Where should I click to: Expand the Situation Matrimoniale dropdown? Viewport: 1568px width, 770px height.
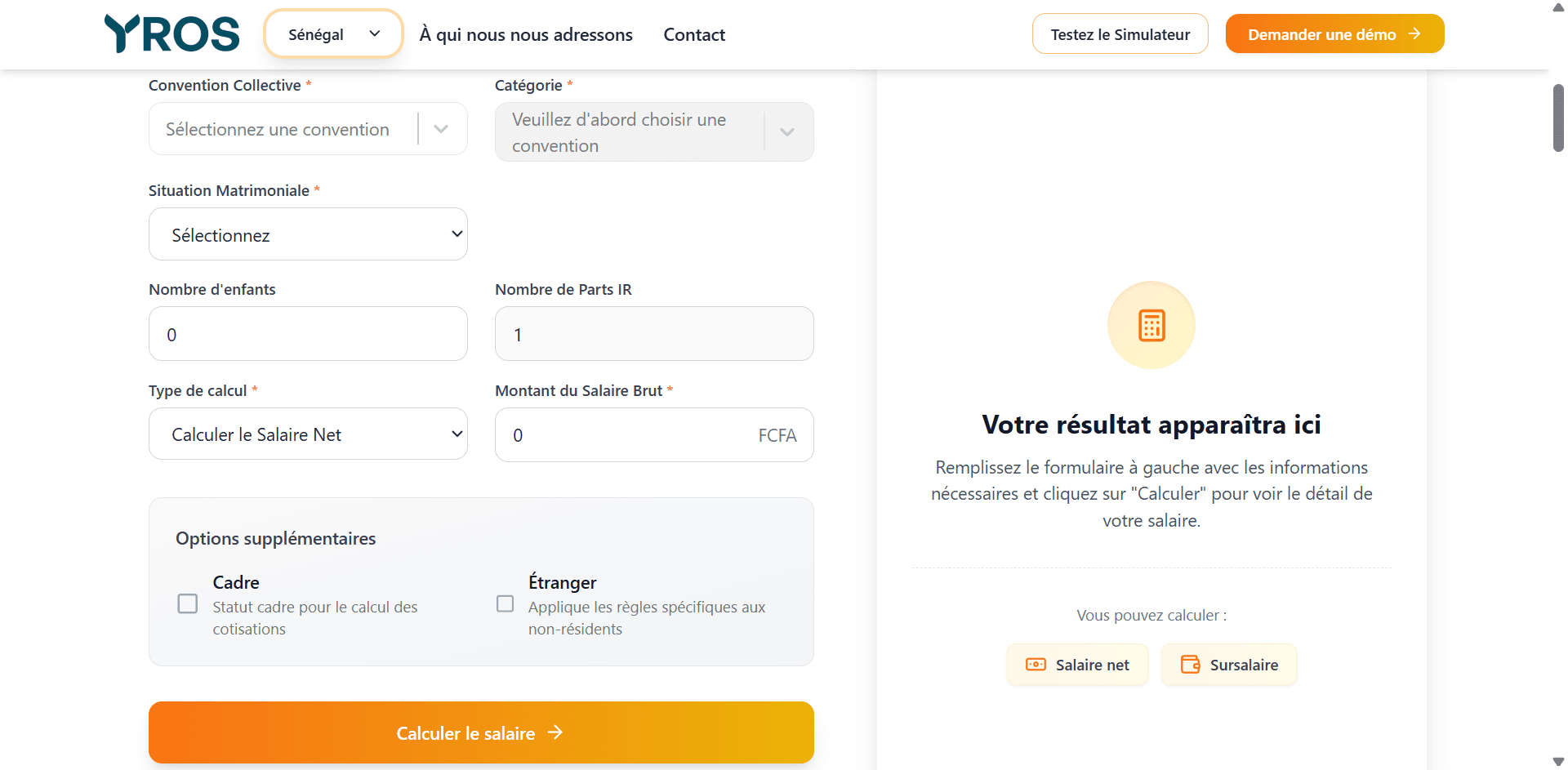tap(308, 234)
